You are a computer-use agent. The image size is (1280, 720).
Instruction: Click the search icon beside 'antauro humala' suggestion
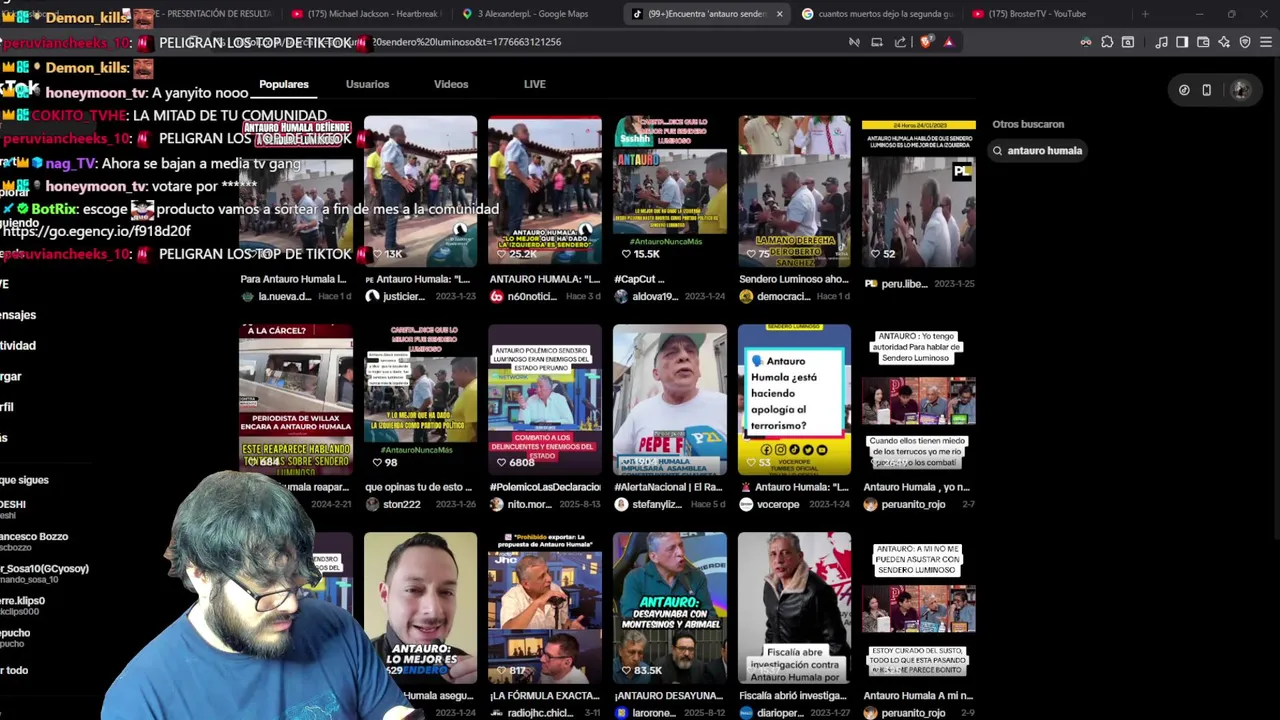pyautogui.click(x=997, y=151)
